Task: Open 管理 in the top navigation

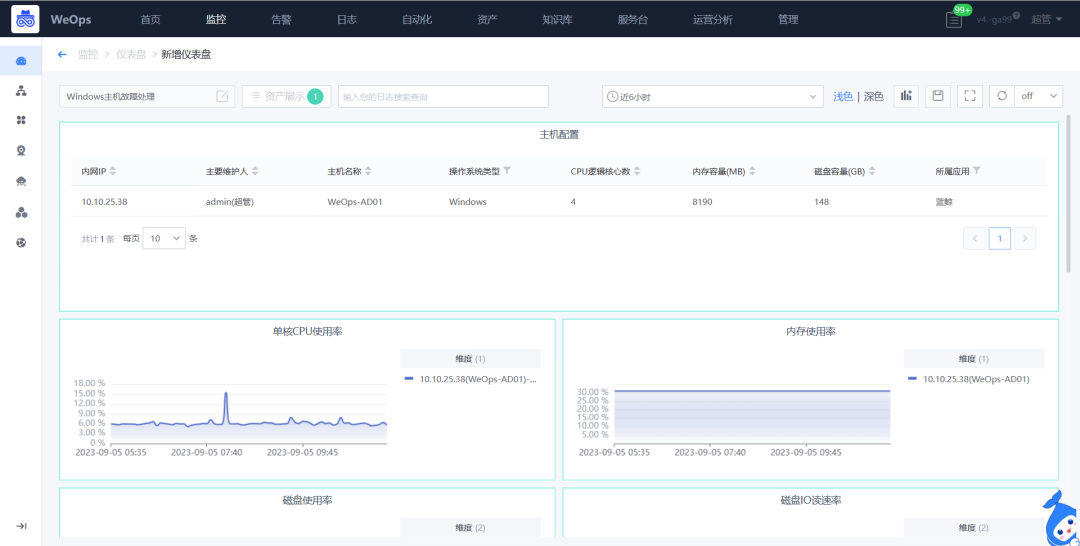Action: coord(788,19)
